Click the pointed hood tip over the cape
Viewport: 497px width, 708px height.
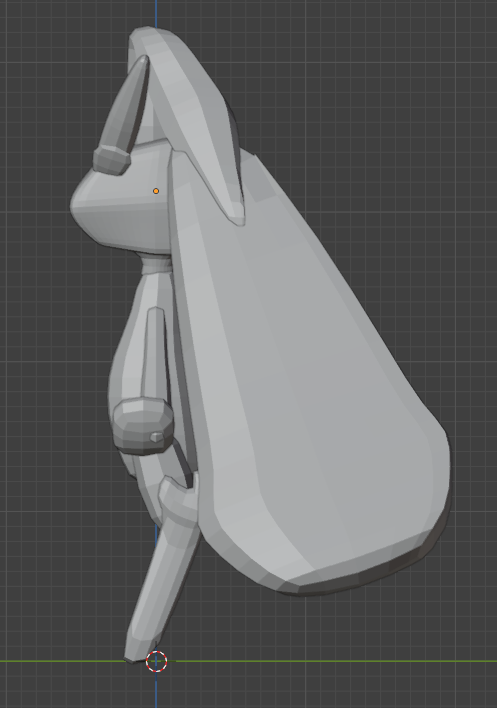pos(236,215)
